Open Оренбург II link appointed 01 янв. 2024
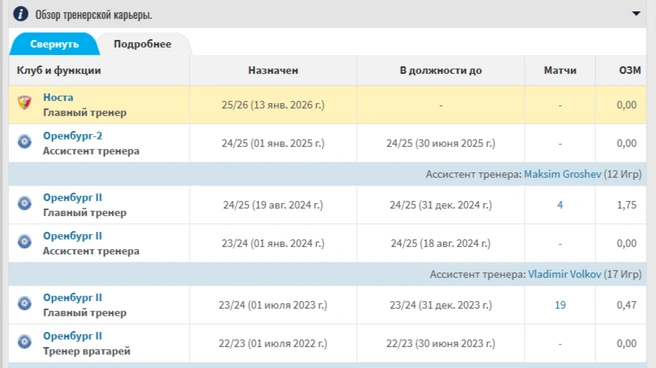This screenshot has width=656, height=368. [x=72, y=236]
